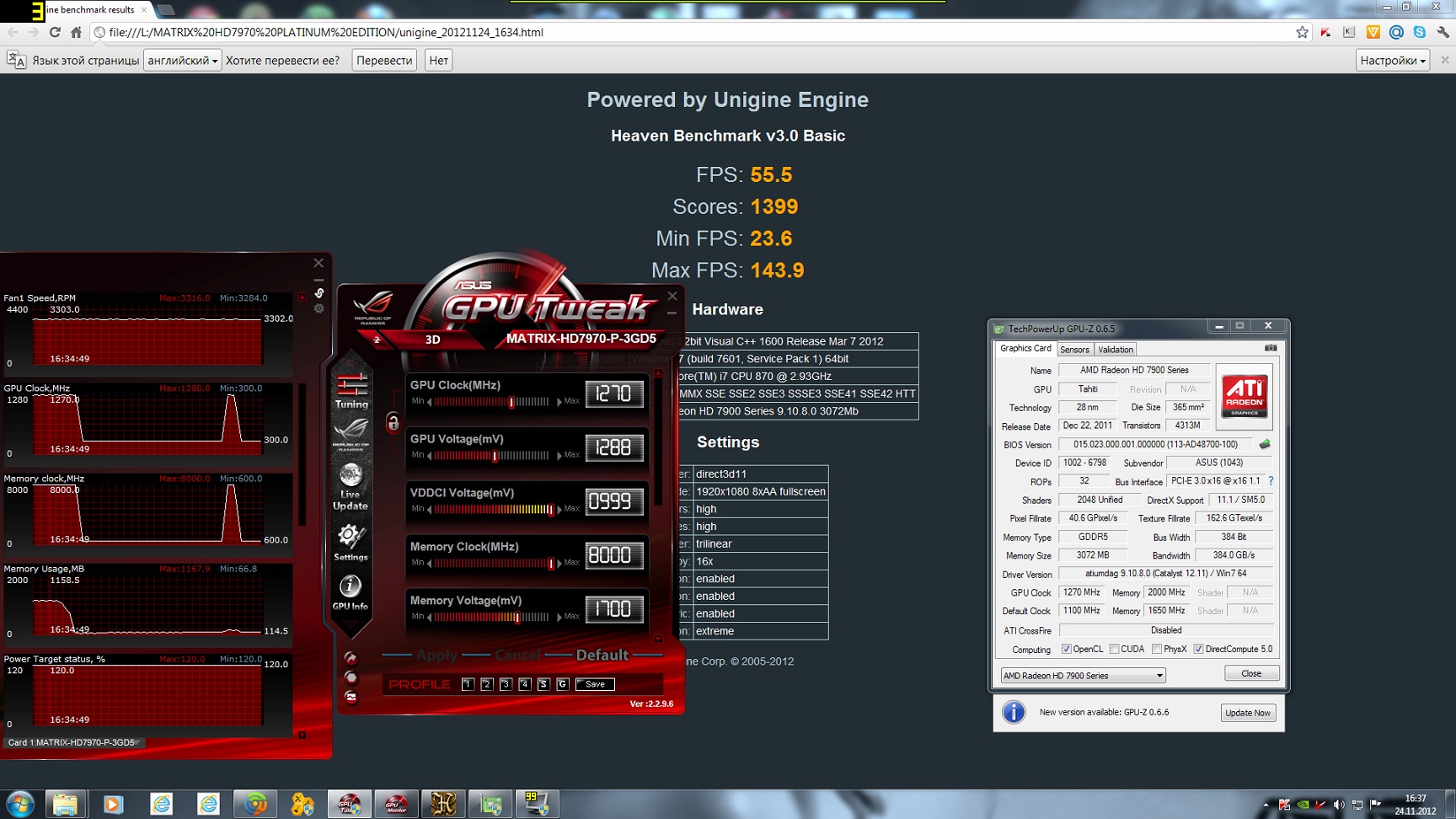Open Live Update in GPU Tweak sidebar
This screenshot has width=1456, height=819.
point(351,487)
